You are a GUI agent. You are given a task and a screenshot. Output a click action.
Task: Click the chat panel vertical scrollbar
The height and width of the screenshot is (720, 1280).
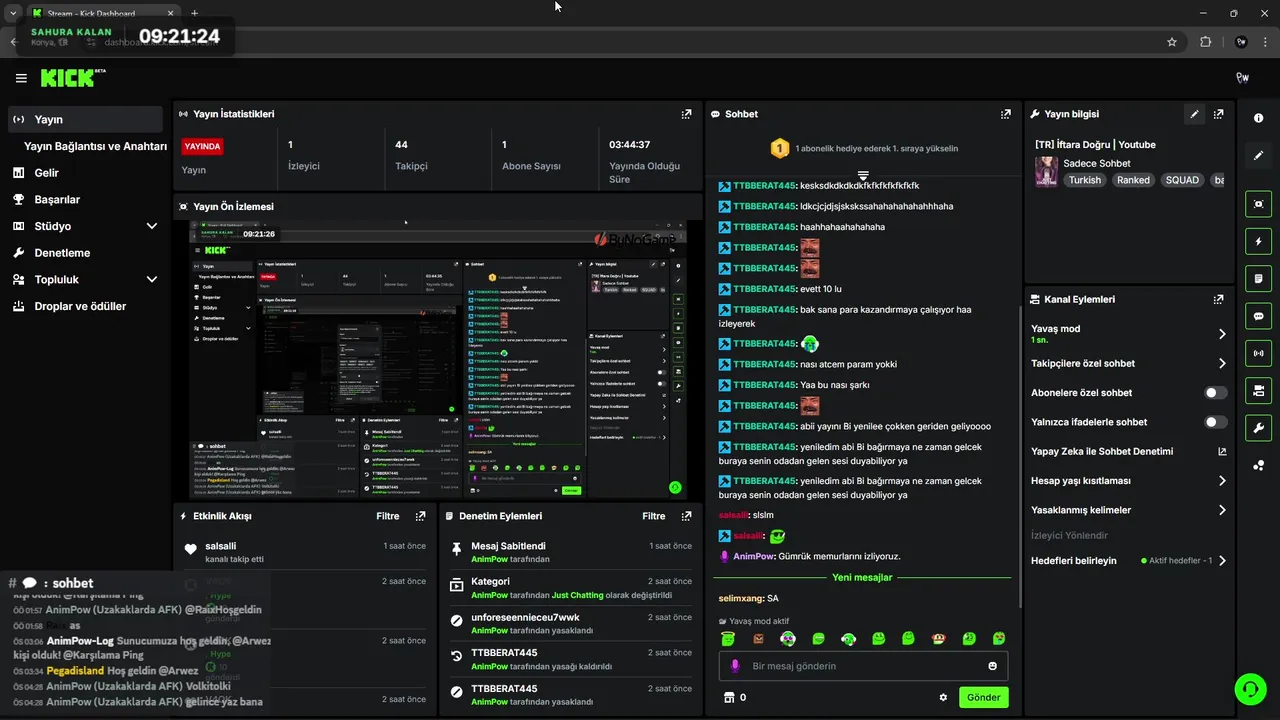[1019, 455]
